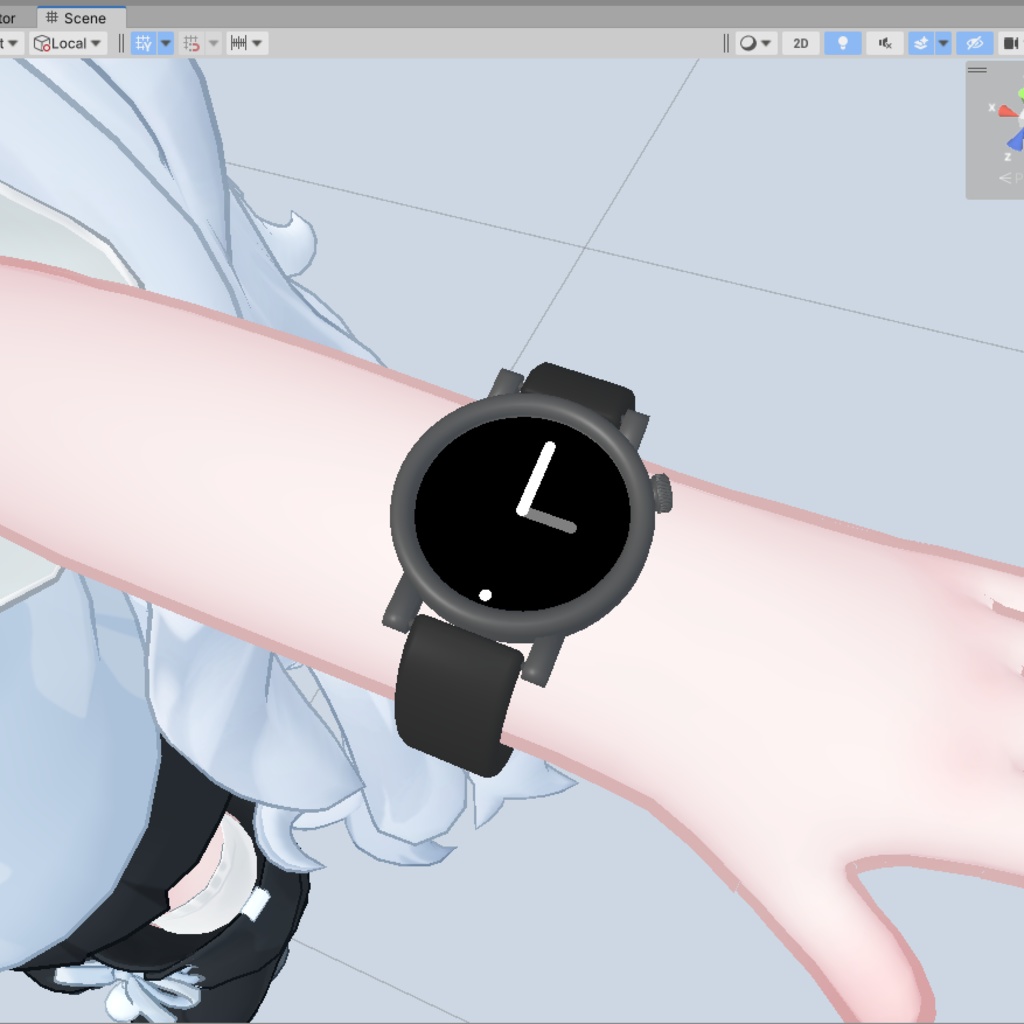The width and height of the screenshot is (1024, 1024).
Task: Click the handle orientation cube icon beside Local
Action: [42, 42]
